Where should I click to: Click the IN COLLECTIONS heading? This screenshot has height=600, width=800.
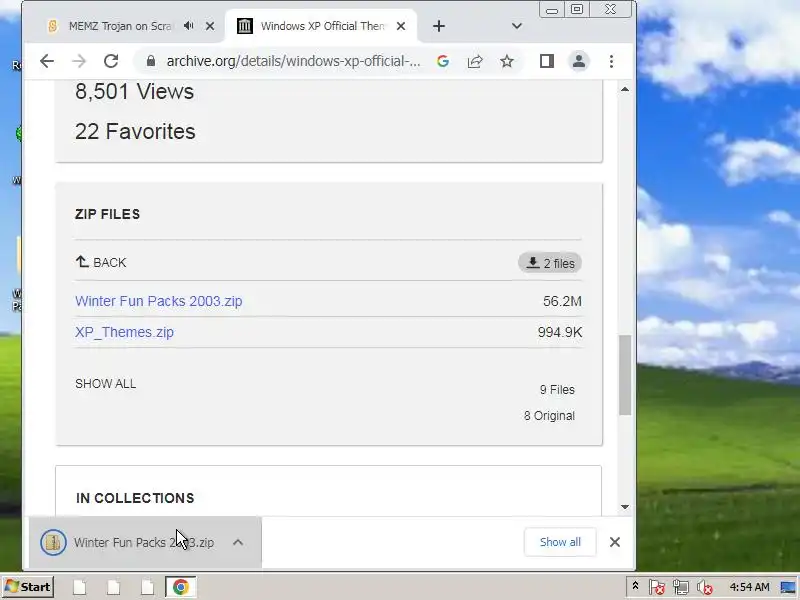(135, 498)
